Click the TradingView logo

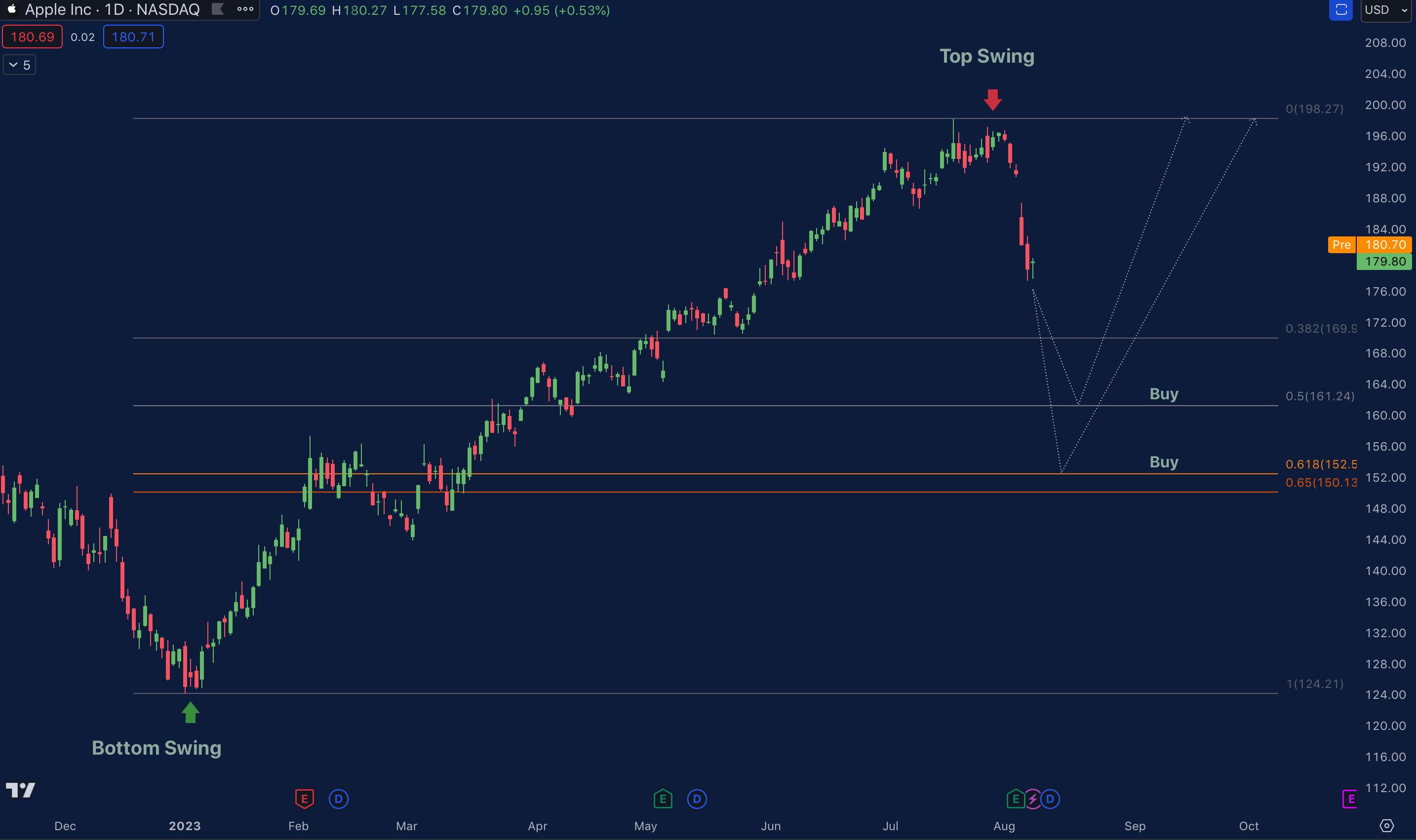coord(20,790)
